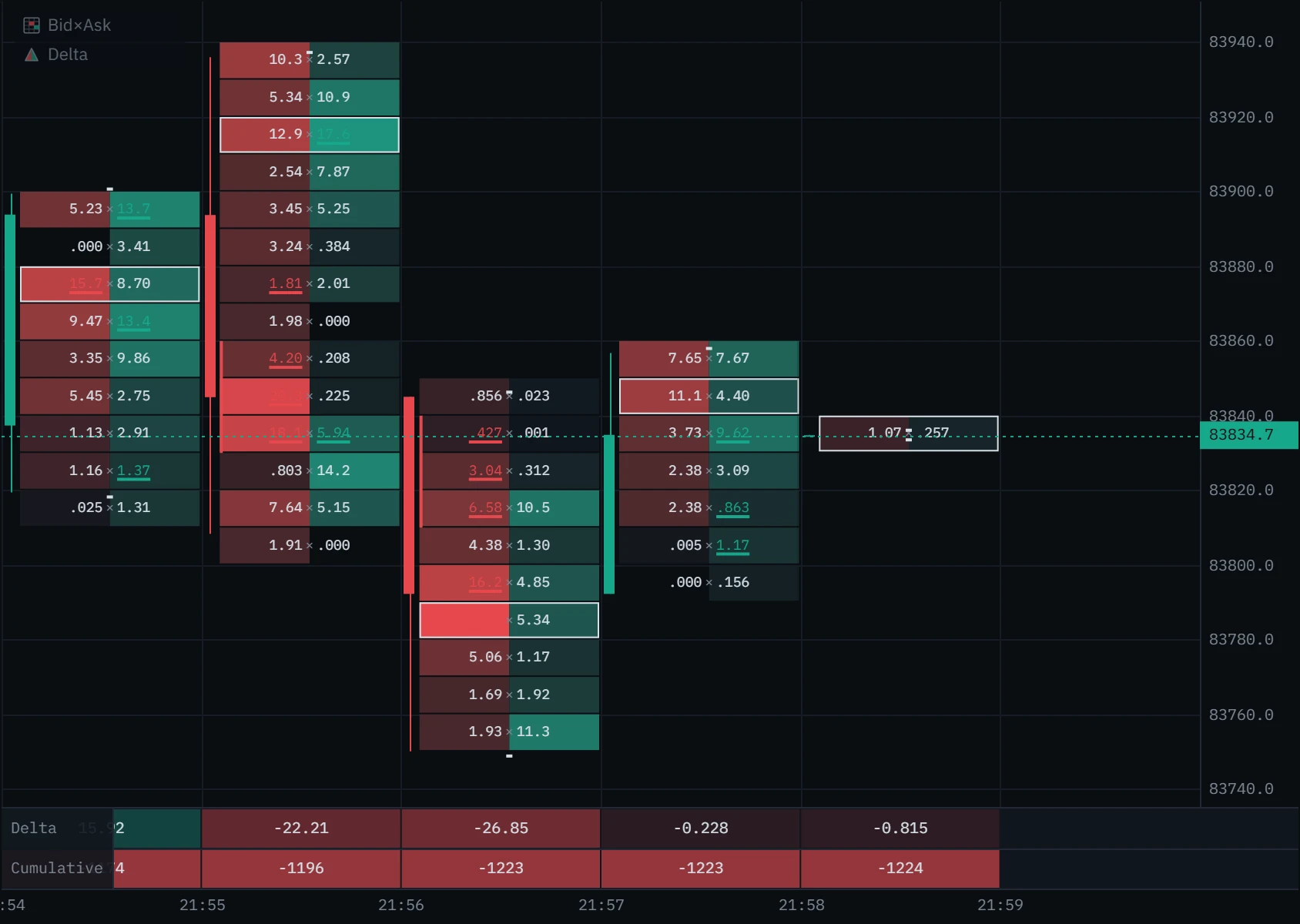Click the 83780.0 price axis label

tap(1241, 640)
